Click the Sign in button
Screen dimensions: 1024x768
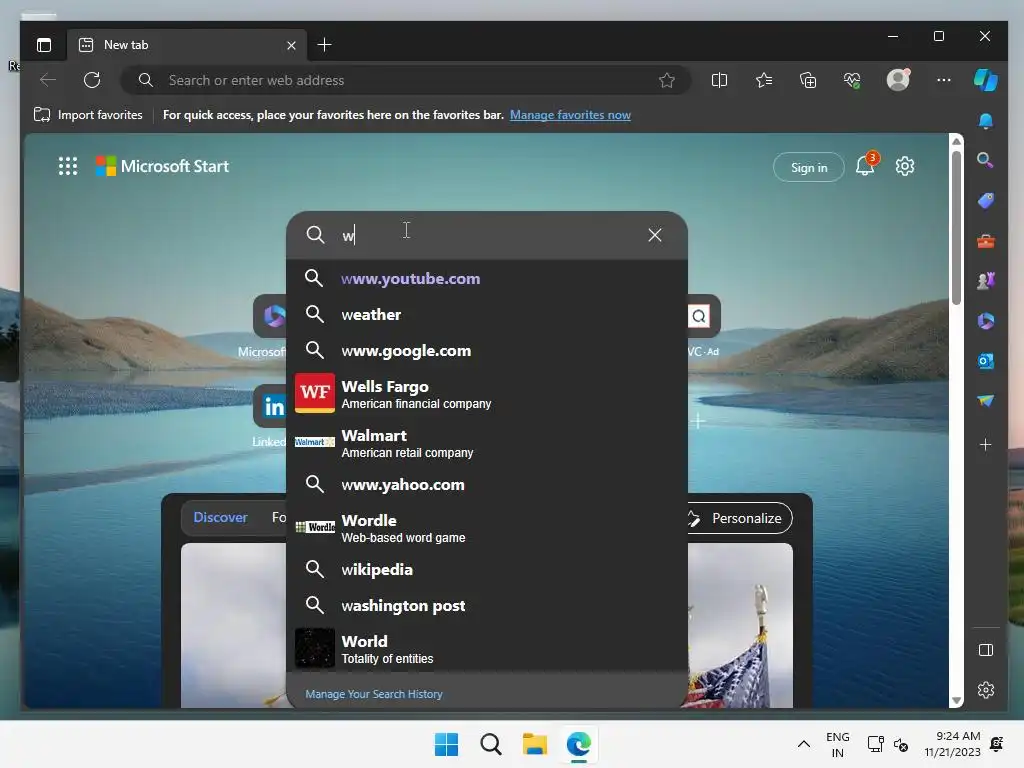click(x=808, y=168)
